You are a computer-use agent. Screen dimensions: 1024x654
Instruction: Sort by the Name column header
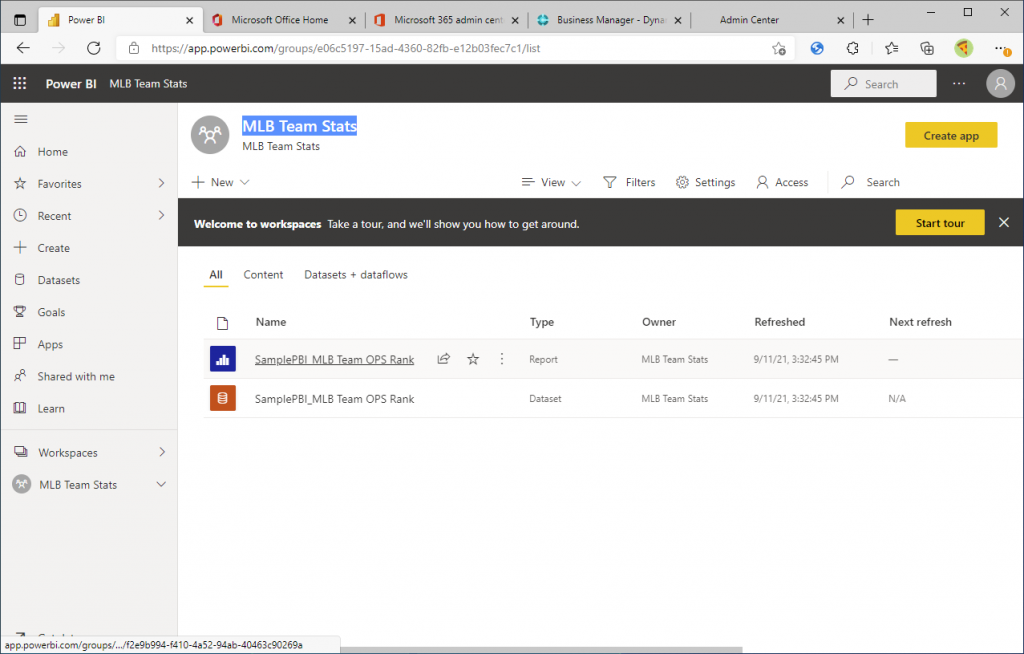tap(271, 321)
